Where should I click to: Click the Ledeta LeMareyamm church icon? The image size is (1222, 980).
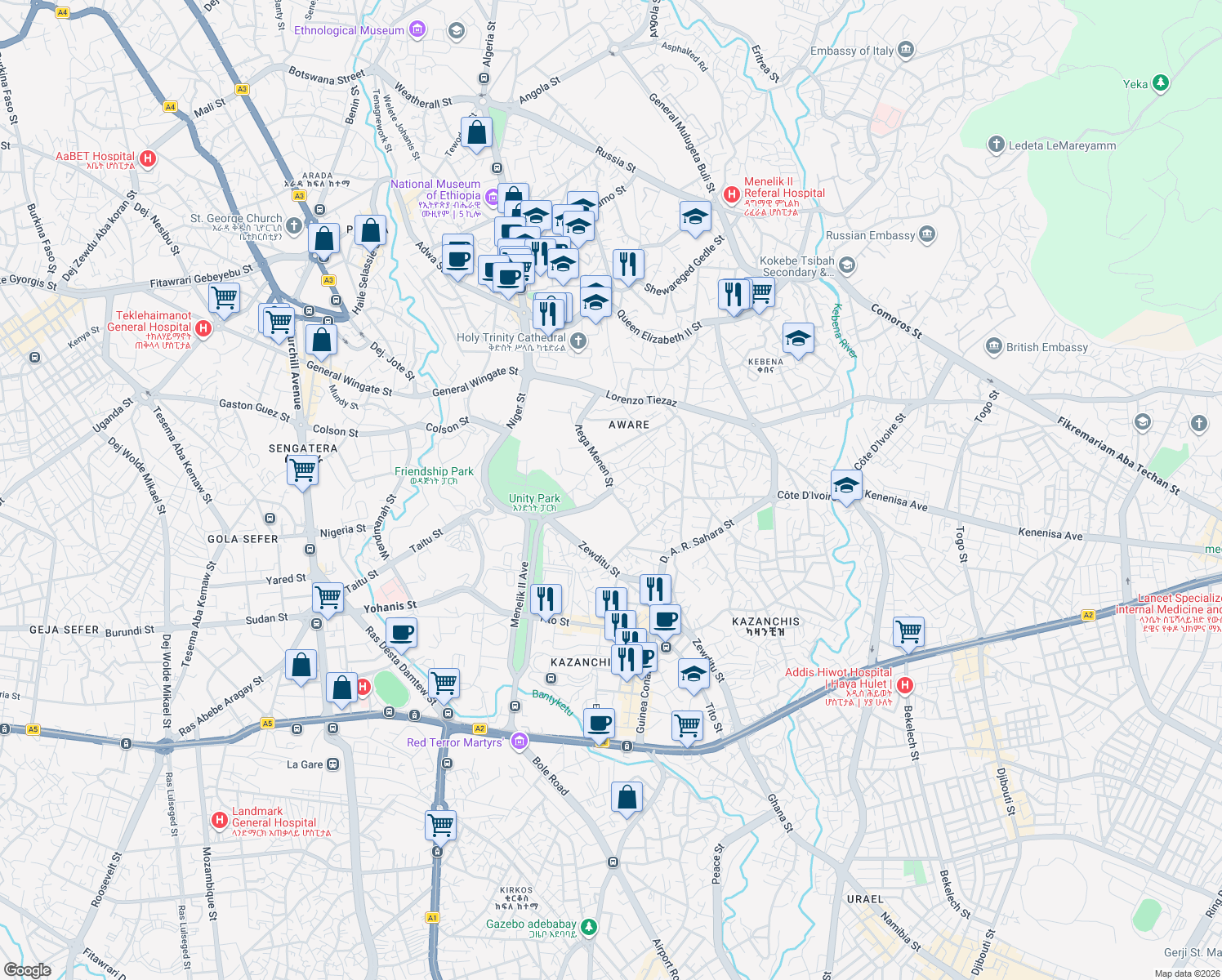pyautogui.click(x=997, y=145)
